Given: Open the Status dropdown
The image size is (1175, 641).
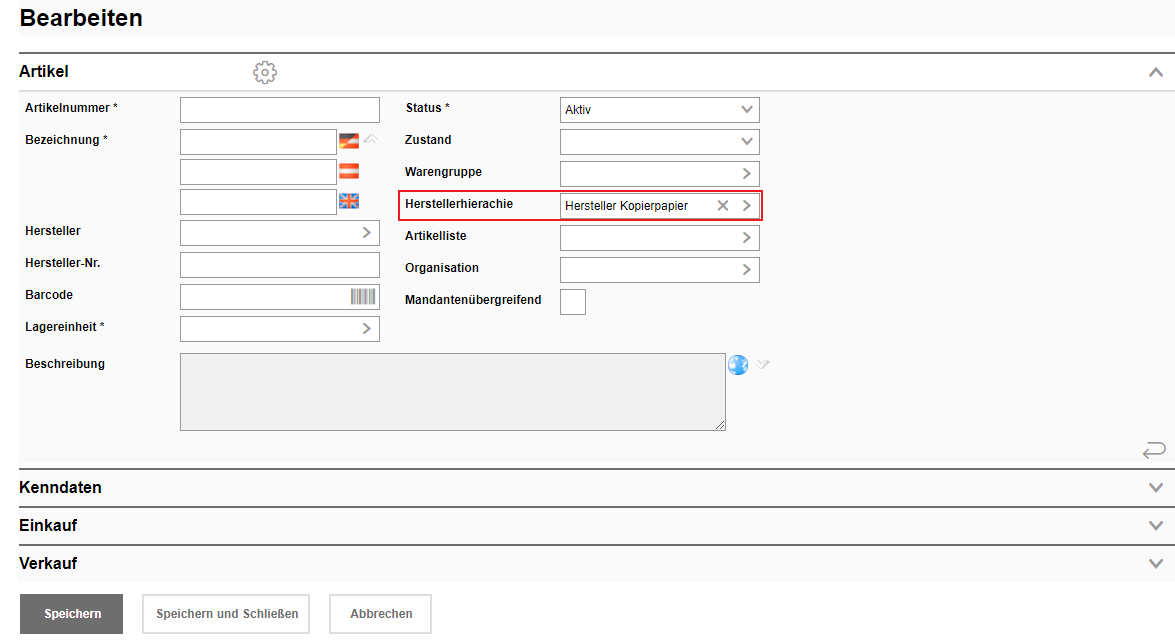Looking at the screenshot, I should [x=746, y=109].
